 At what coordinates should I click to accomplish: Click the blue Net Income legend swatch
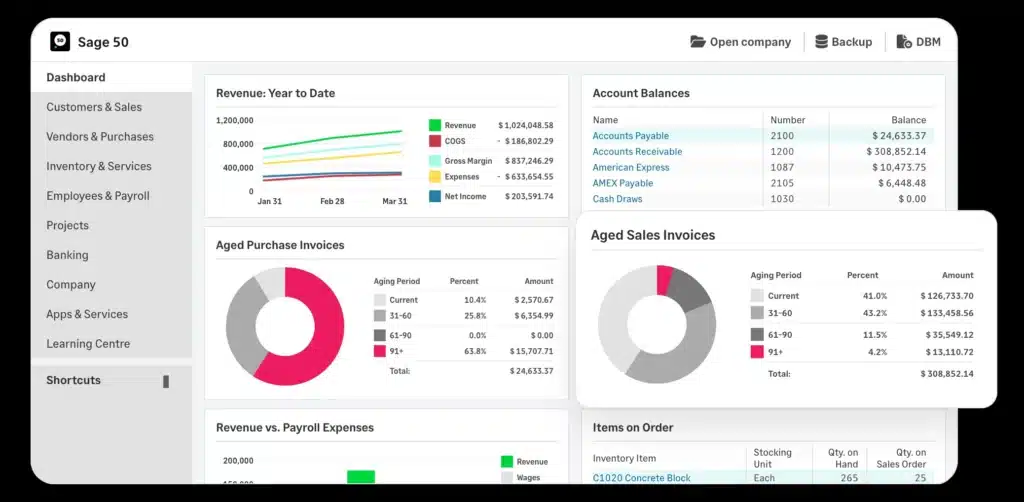click(435, 196)
